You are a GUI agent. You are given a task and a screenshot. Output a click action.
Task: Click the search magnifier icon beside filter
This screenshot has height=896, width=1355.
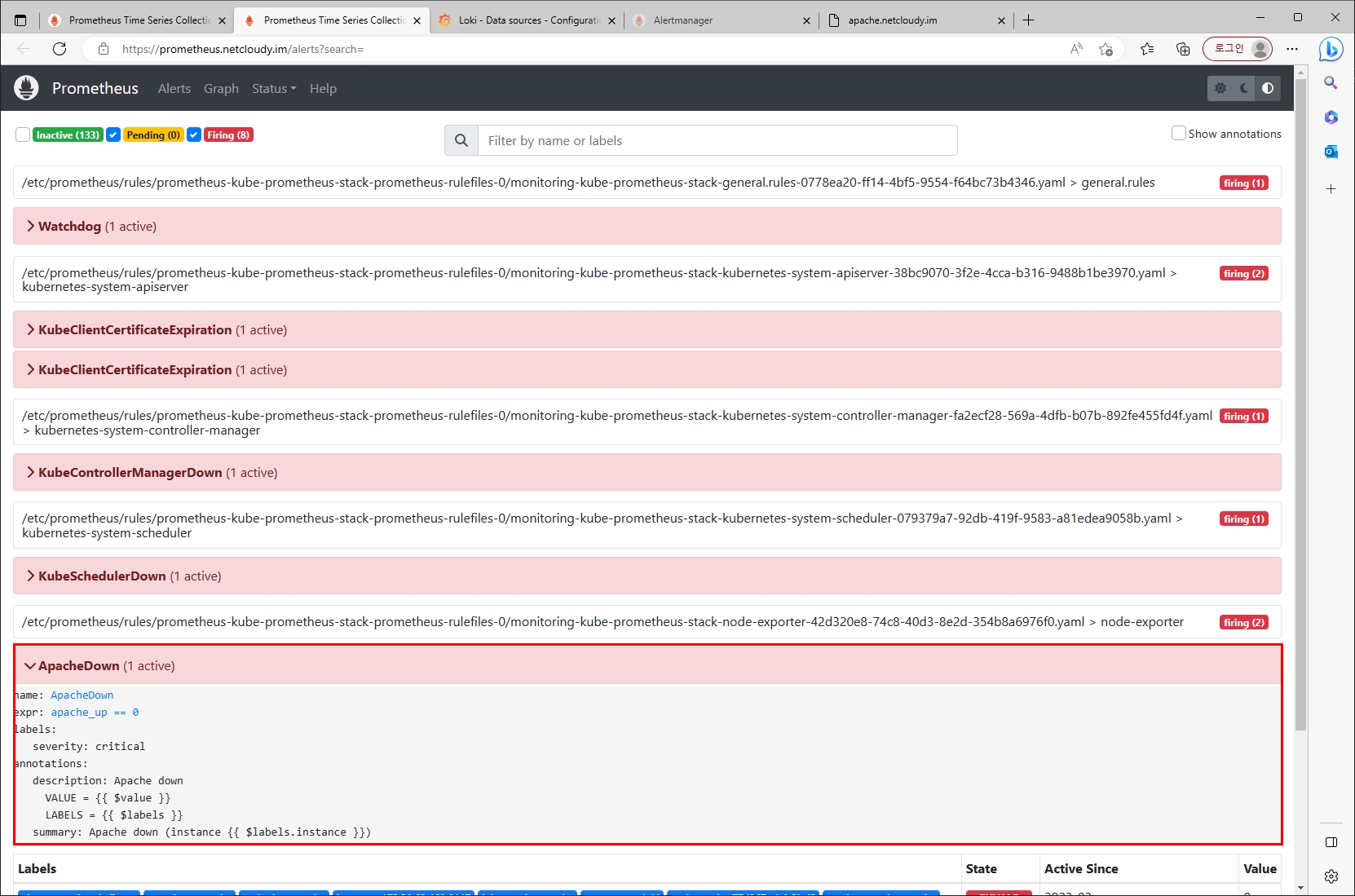click(x=461, y=140)
